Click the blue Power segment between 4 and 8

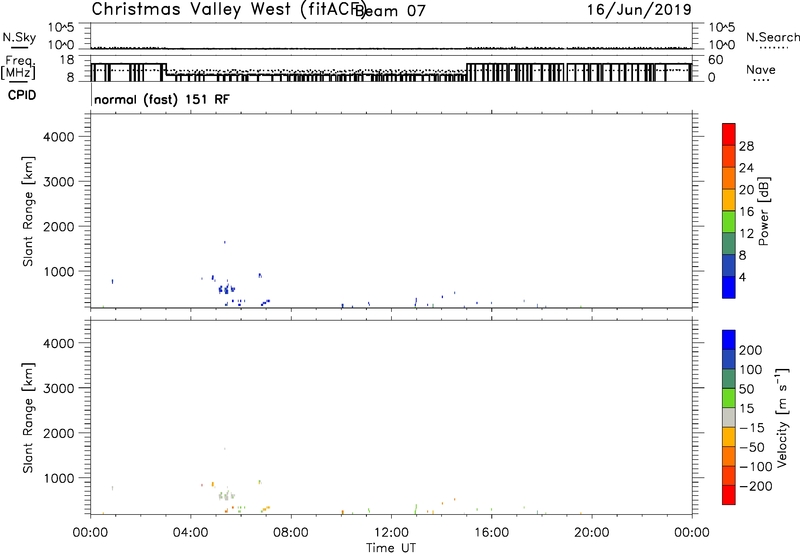point(729,265)
